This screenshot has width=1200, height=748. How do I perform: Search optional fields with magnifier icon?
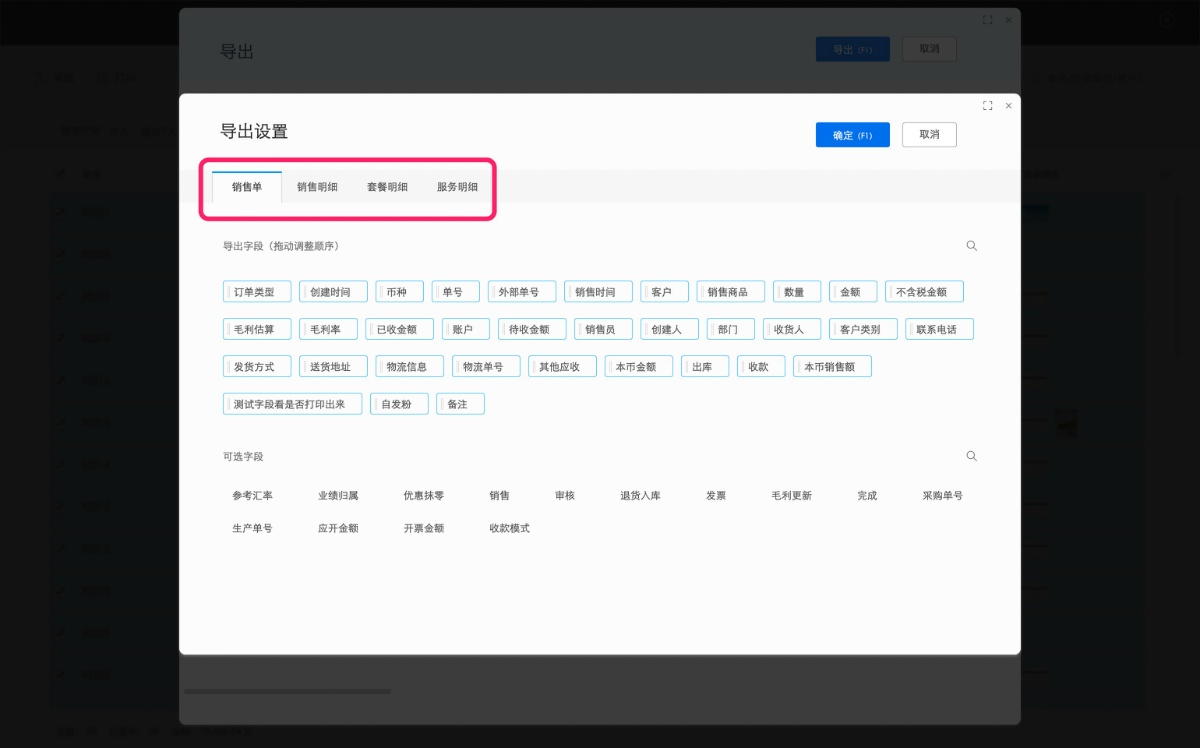[971, 456]
